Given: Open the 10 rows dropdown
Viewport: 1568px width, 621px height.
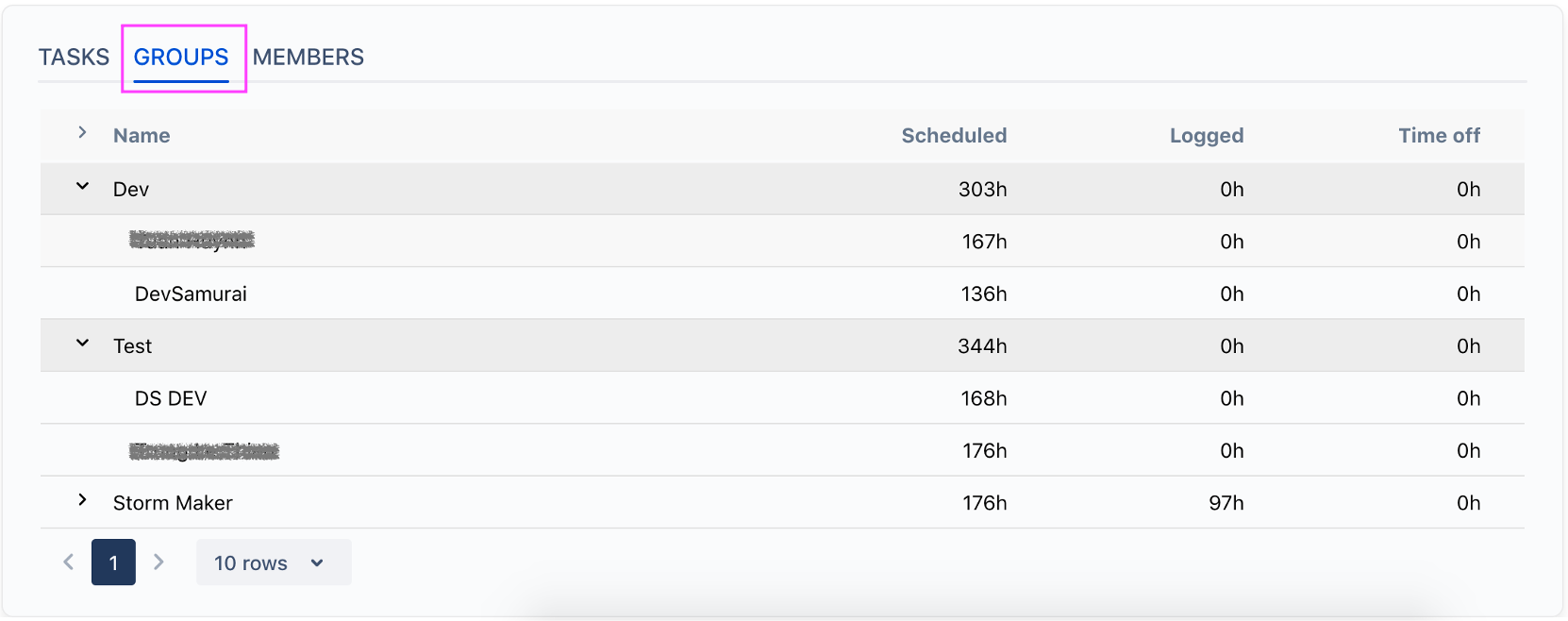Looking at the screenshot, I should [273, 562].
